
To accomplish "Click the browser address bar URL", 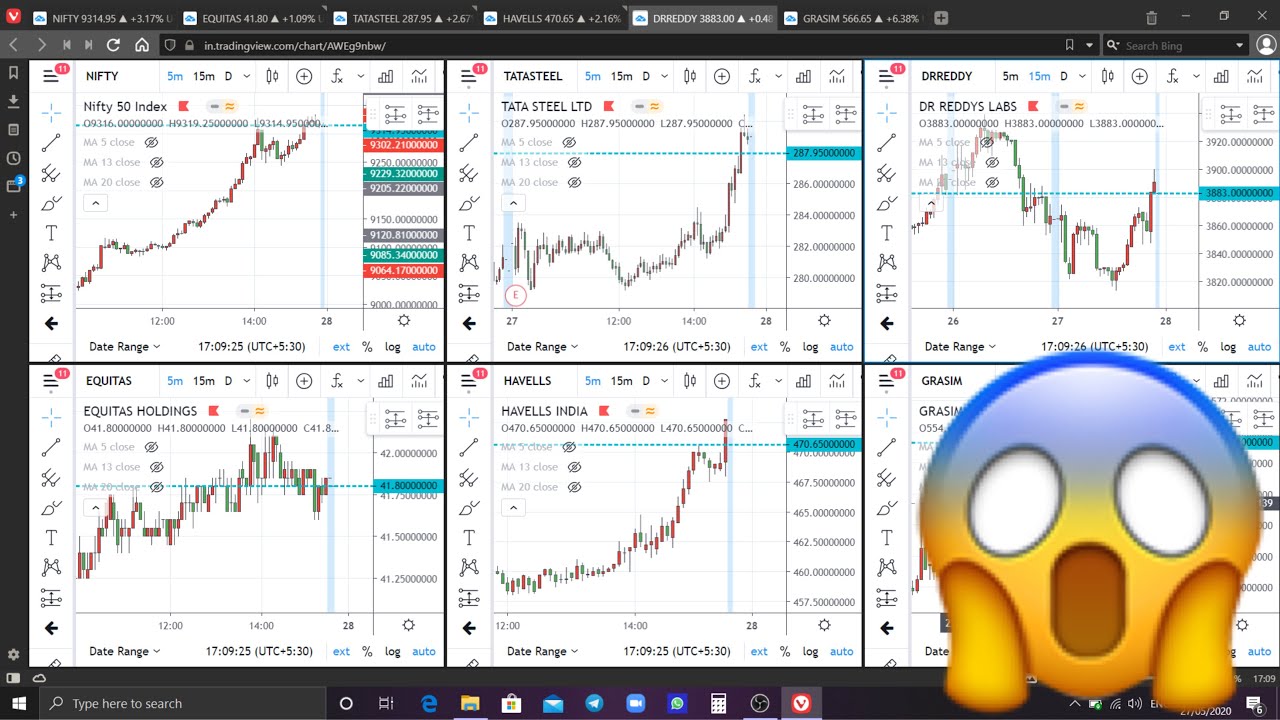I will point(295,46).
